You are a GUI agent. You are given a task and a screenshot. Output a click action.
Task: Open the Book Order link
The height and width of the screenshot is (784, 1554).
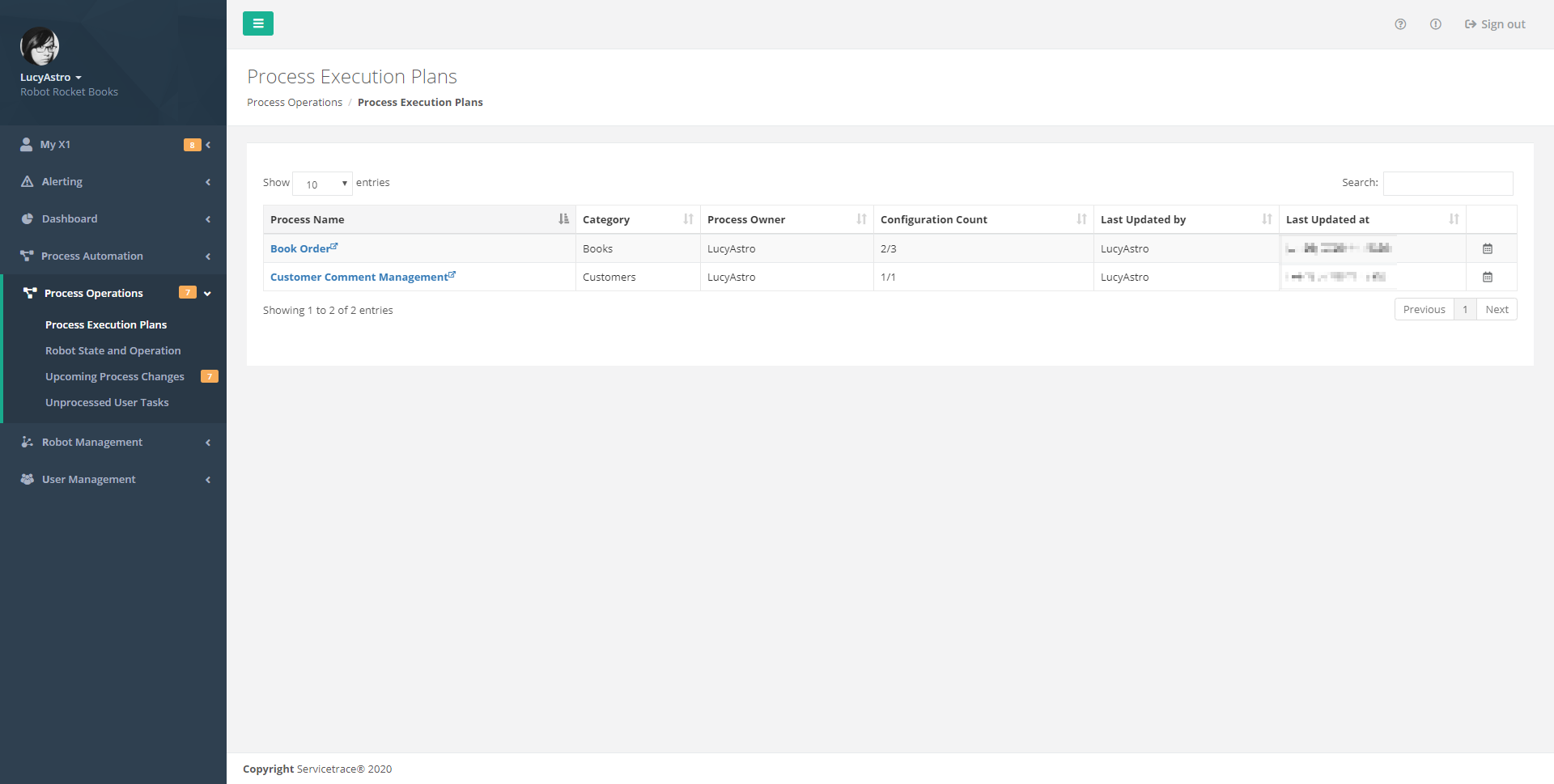coord(299,248)
